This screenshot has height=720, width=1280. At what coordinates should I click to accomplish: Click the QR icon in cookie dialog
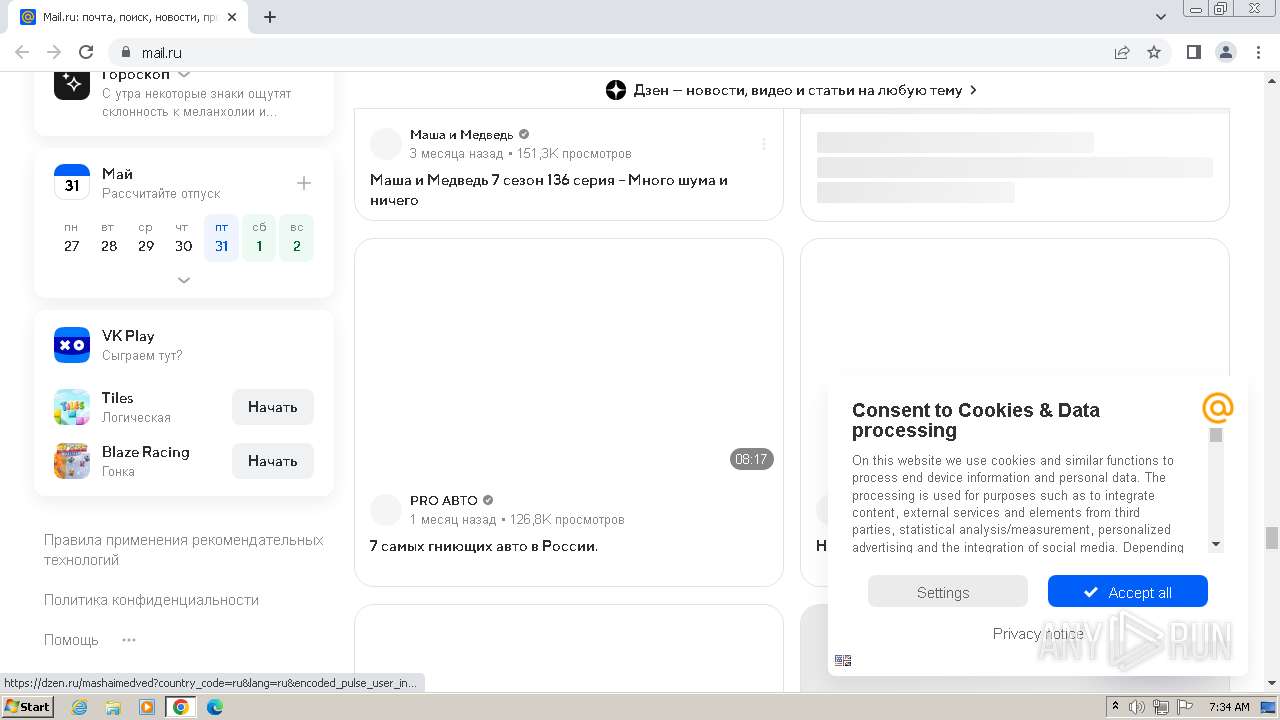point(843,661)
